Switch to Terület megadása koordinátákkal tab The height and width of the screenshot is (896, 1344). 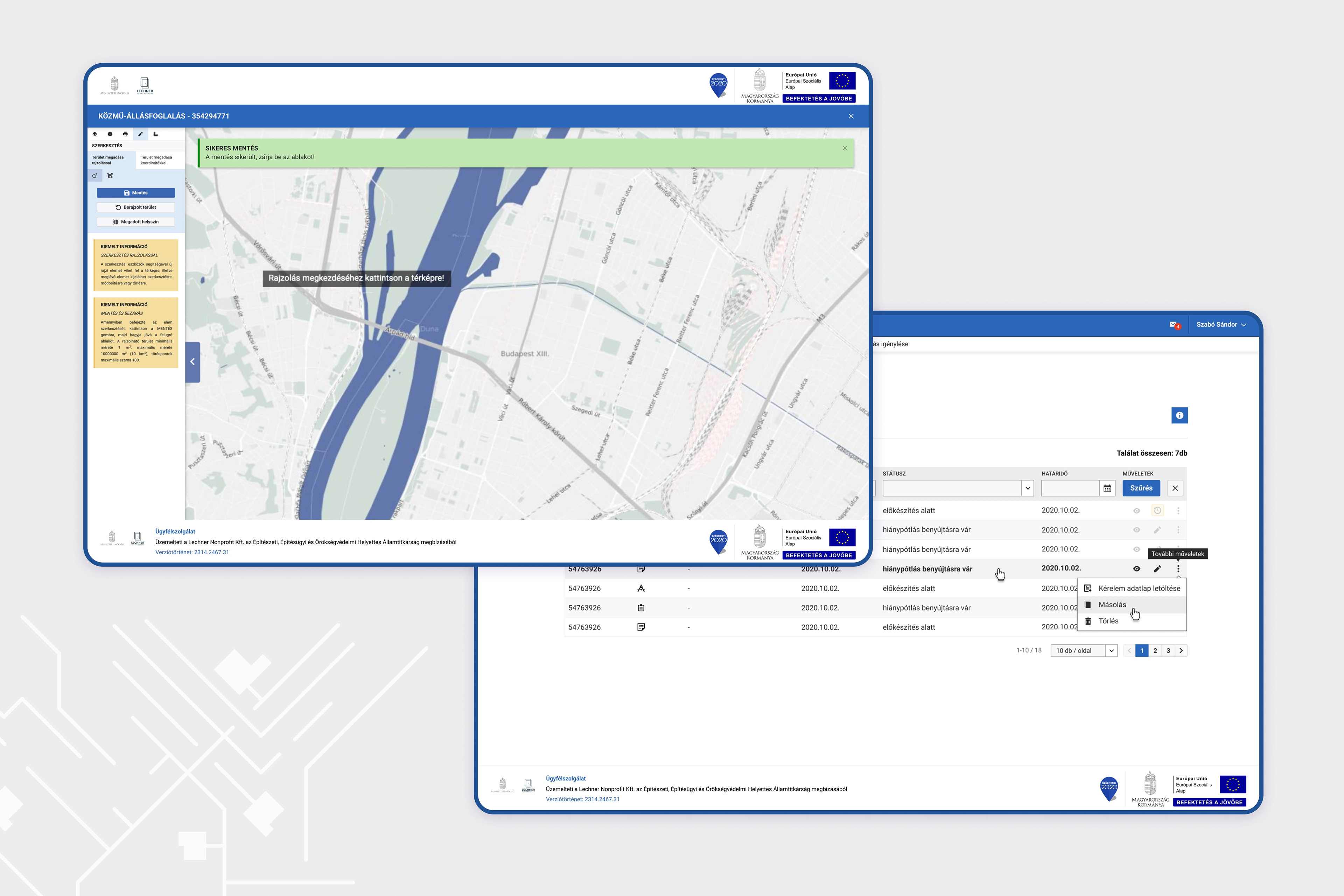click(156, 160)
